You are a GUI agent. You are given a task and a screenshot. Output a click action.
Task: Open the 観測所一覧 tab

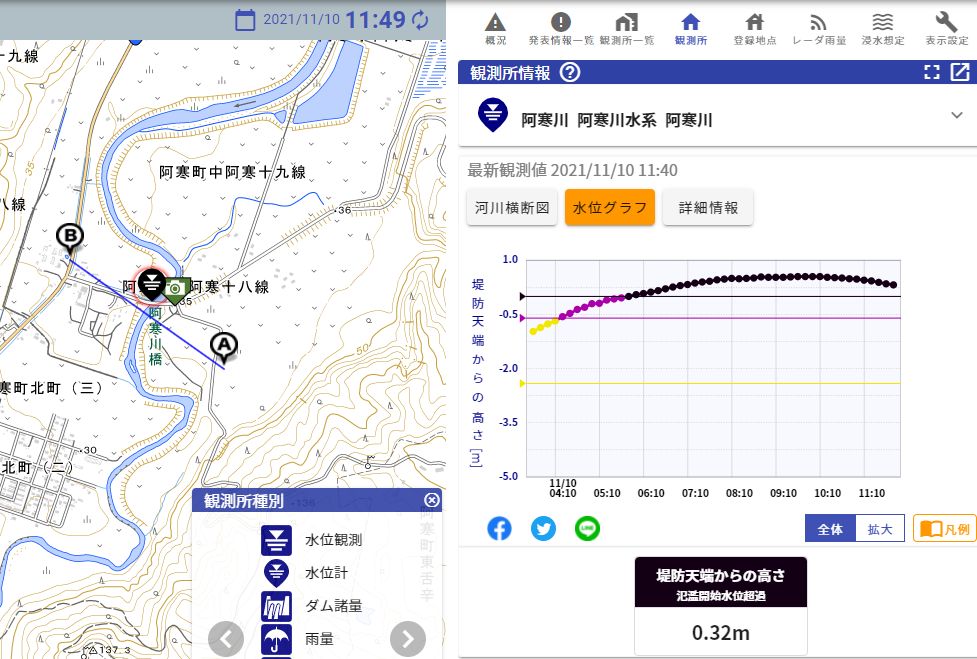[626, 29]
